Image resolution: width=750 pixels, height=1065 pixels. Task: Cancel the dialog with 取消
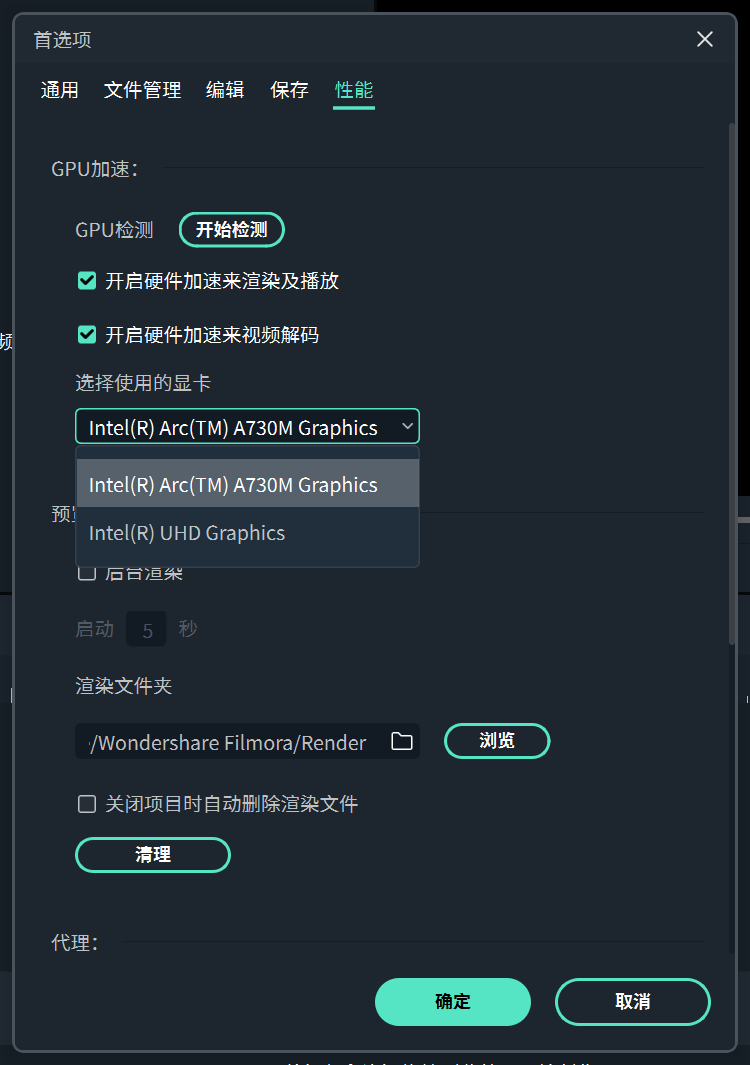(x=632, y=1001)
